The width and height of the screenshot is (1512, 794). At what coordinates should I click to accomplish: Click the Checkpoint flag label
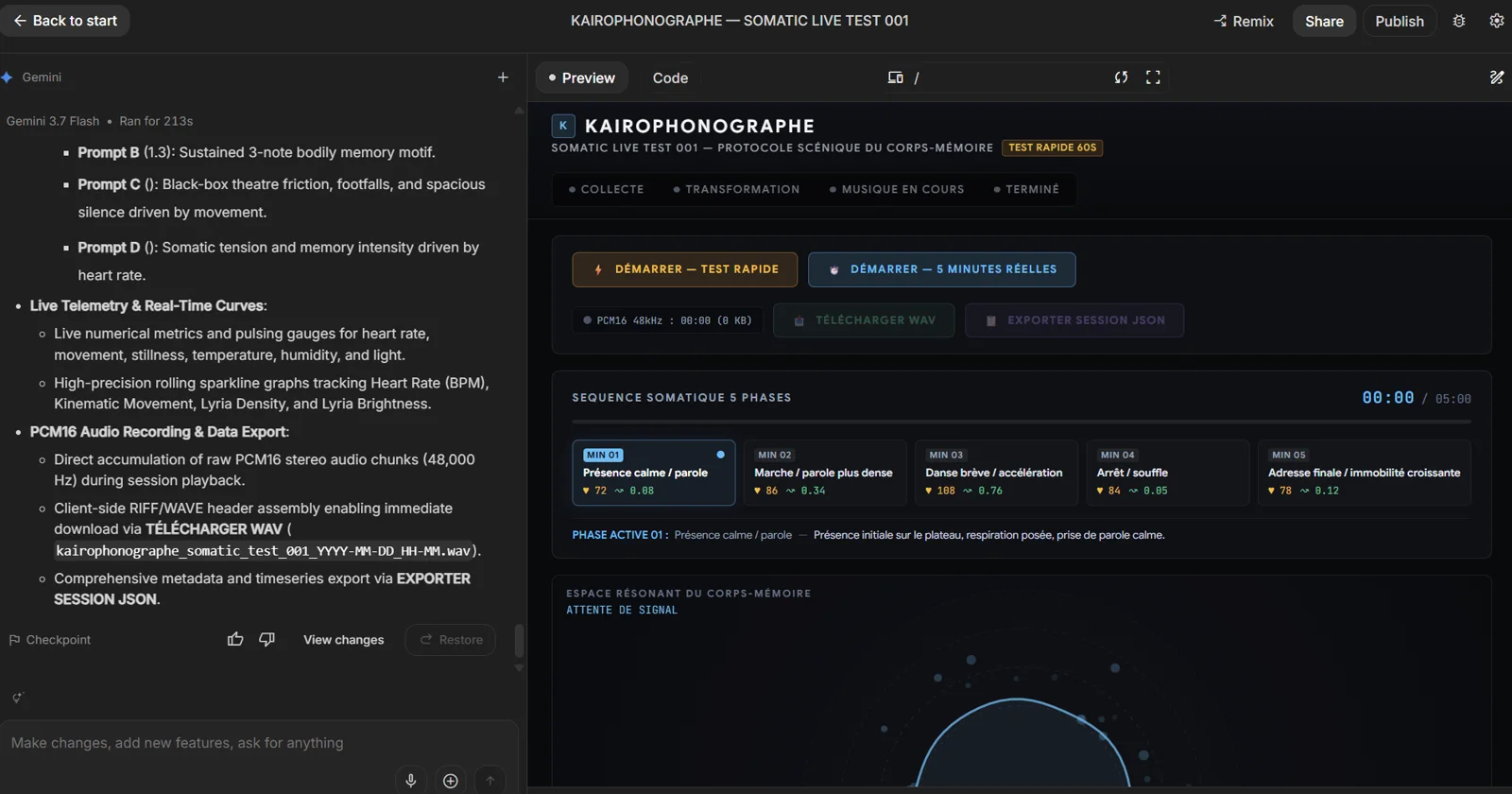coord(50,640)
